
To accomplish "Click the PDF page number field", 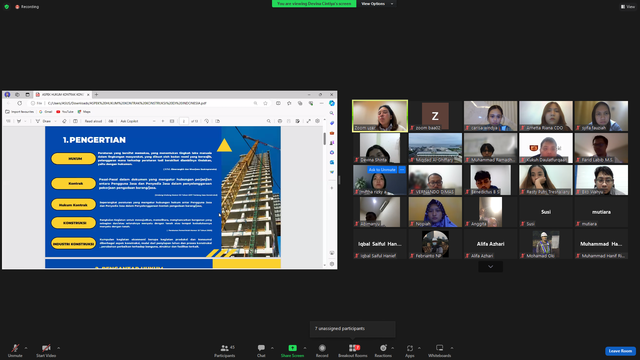I will pos(184,121).
